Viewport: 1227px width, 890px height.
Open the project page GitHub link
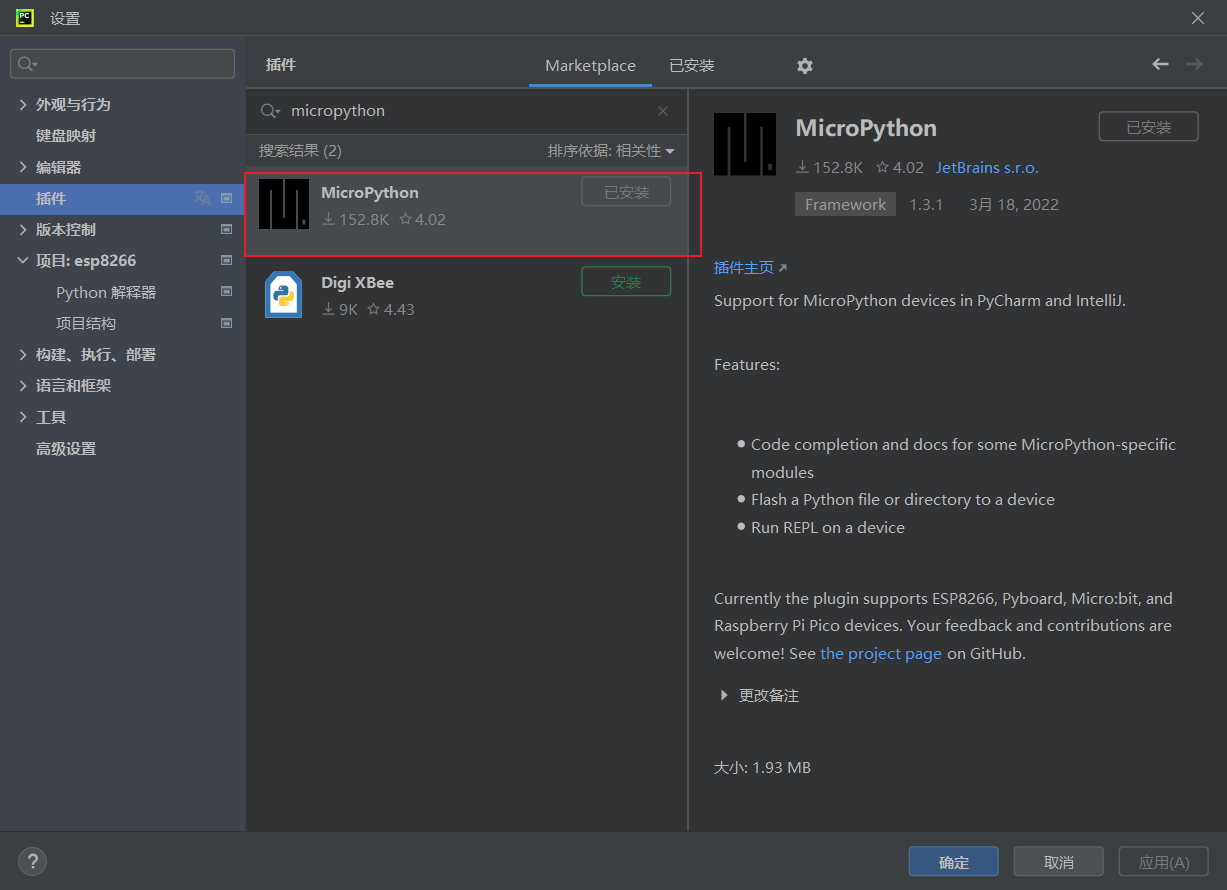881,653
